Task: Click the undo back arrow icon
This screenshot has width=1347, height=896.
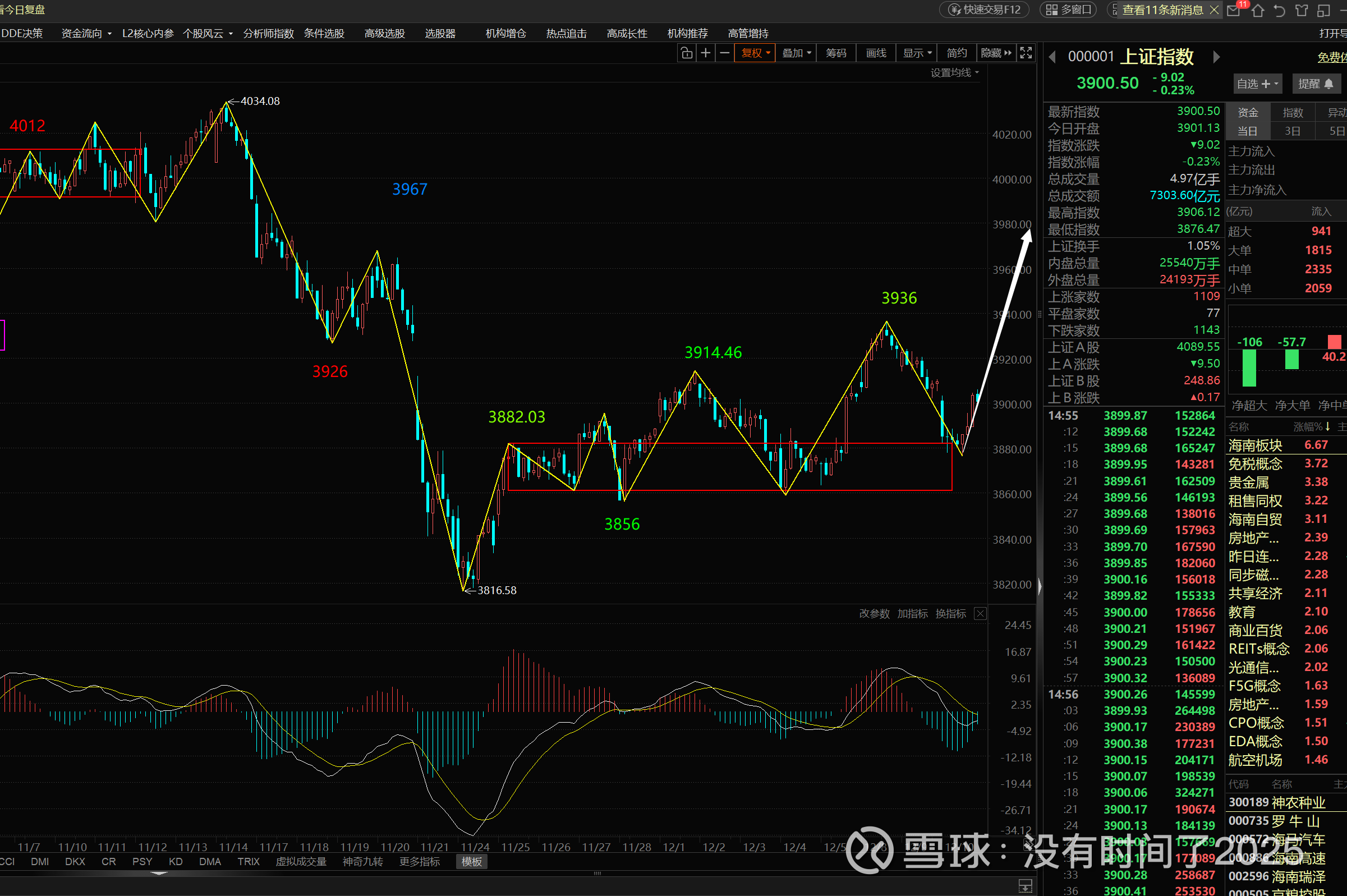Action: (x=1280, y=10)
